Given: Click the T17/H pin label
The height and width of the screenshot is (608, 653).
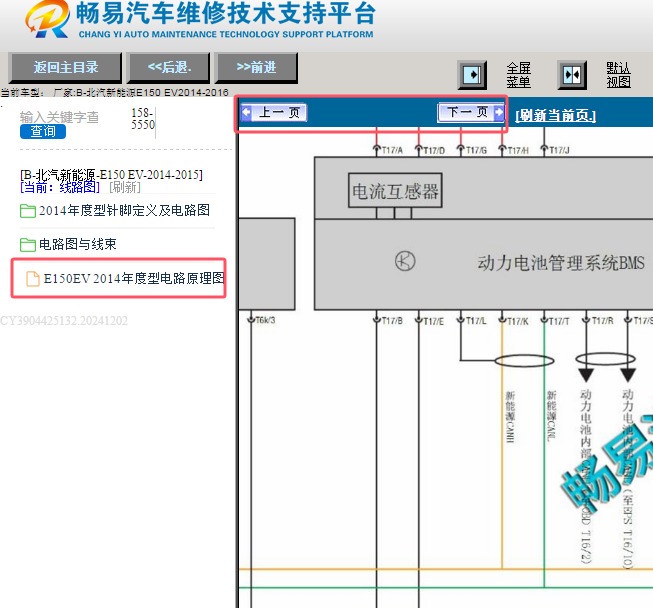Looking at the screenshot, I should (518, 150).
